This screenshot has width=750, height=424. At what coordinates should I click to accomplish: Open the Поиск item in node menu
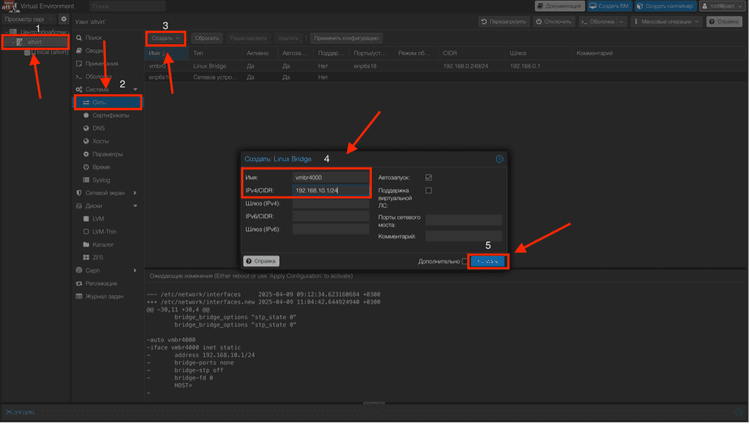(x=93, y=37)
